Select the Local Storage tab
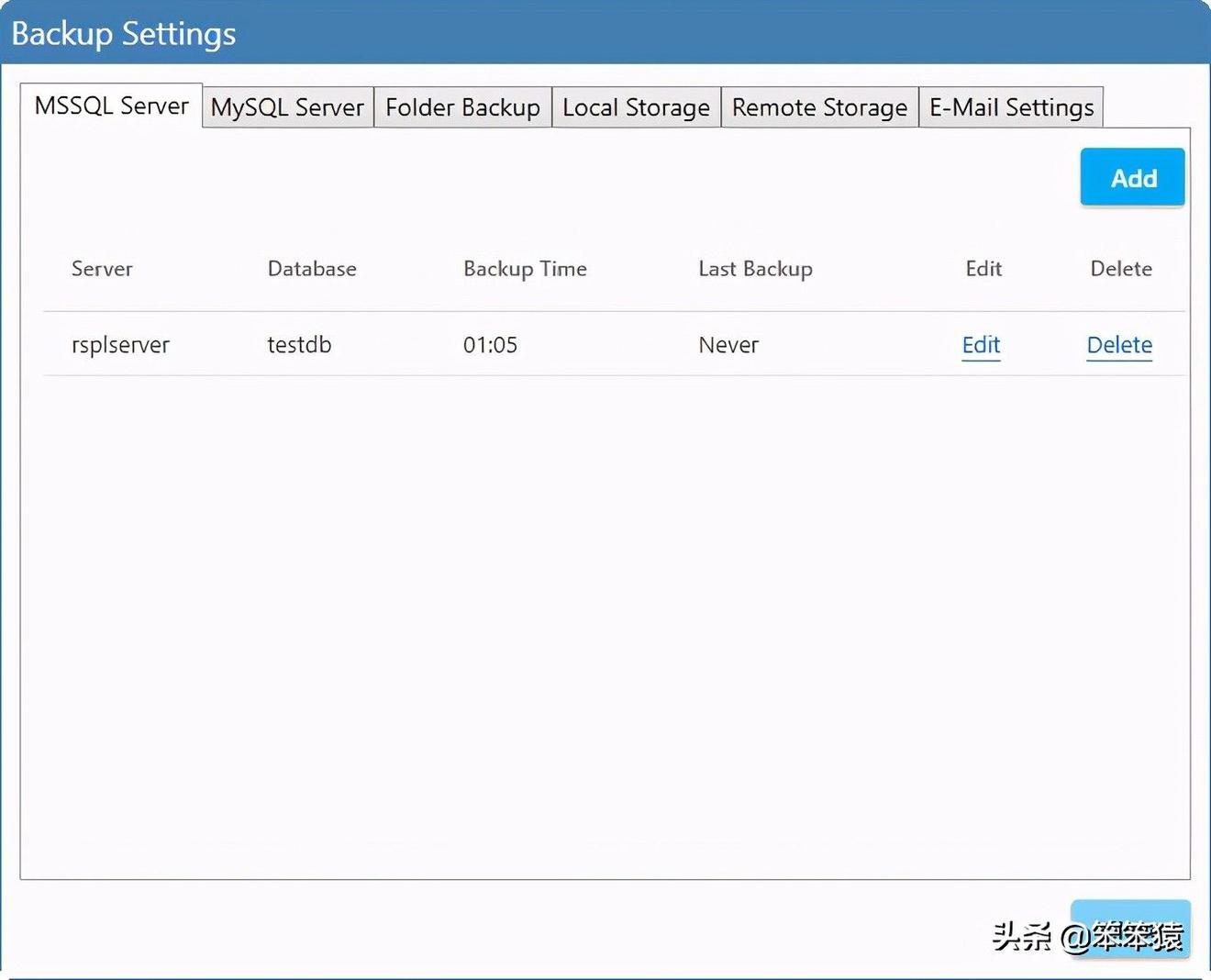 (636, 107)
